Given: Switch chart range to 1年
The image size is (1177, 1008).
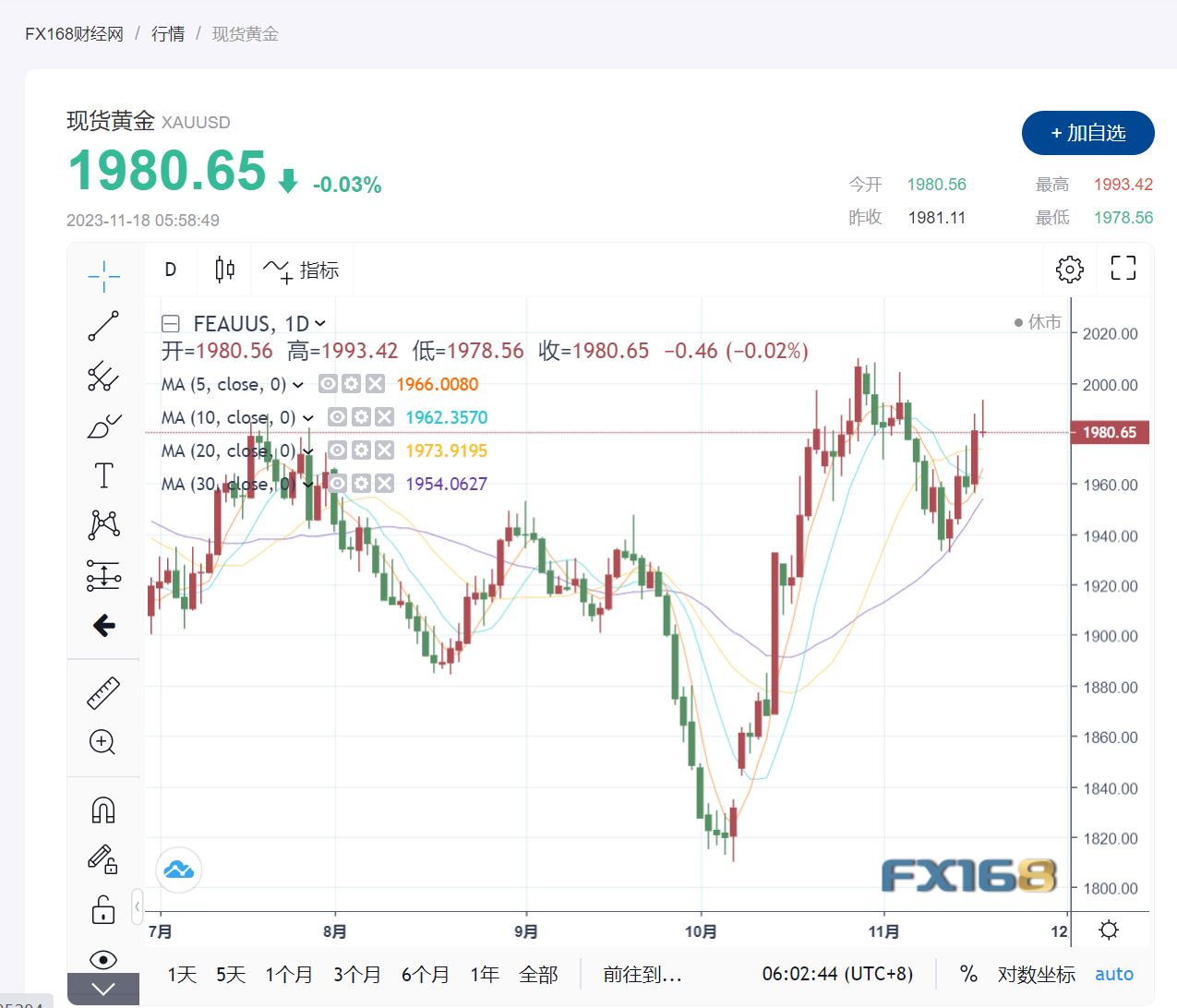Looking at the screenshot, I should [x=484, y=974].
